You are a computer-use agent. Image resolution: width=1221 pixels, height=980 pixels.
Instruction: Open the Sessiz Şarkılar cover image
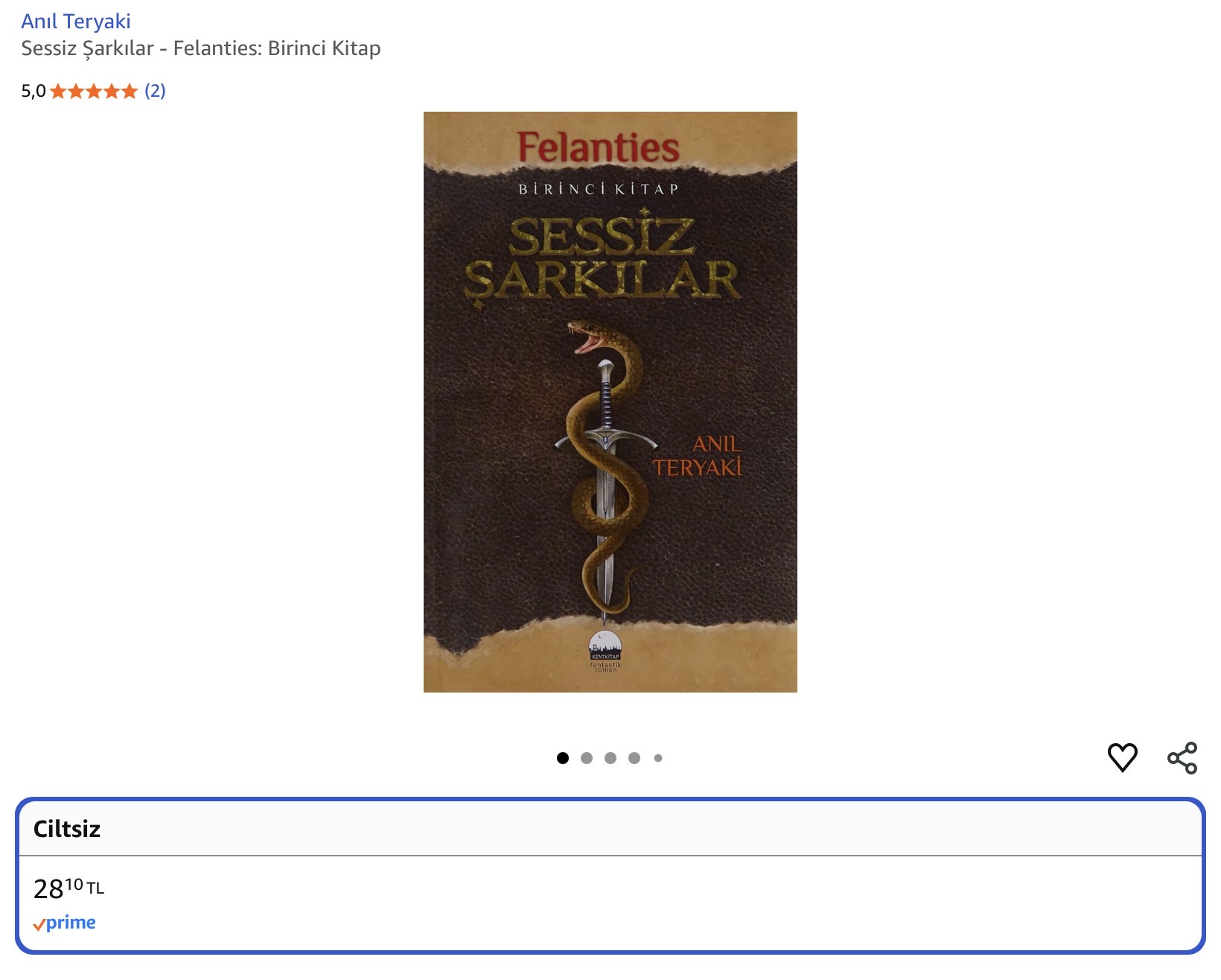pyautogui.click(x=610, y=402)
